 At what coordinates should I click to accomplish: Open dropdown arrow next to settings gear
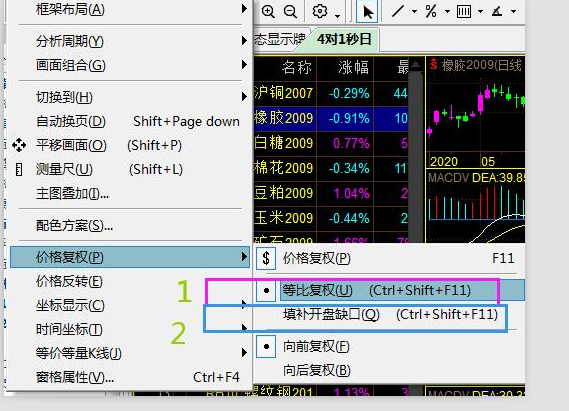tap(337, 16)
